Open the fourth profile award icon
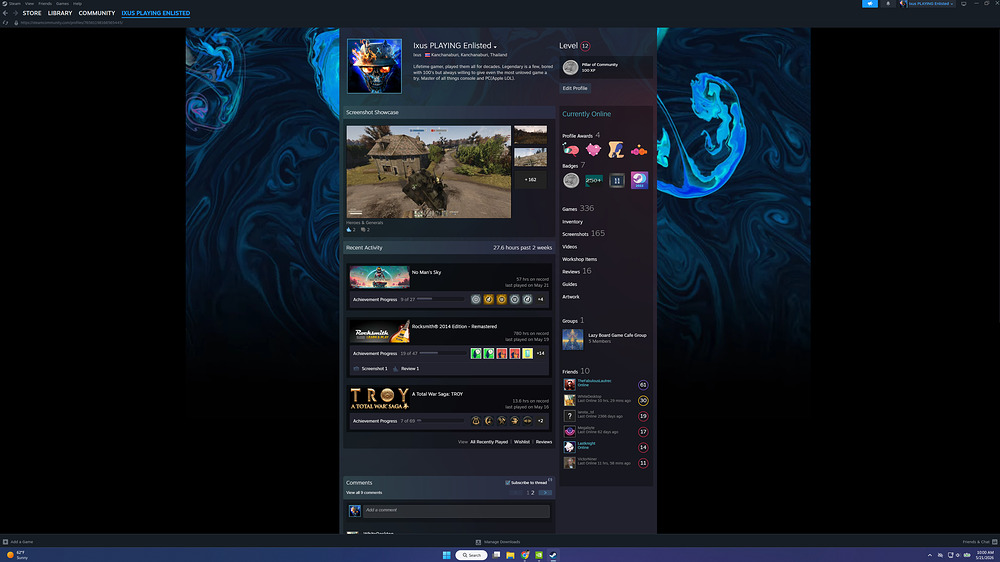Viewport: 1000px width, 562px height. click(638, 151)
